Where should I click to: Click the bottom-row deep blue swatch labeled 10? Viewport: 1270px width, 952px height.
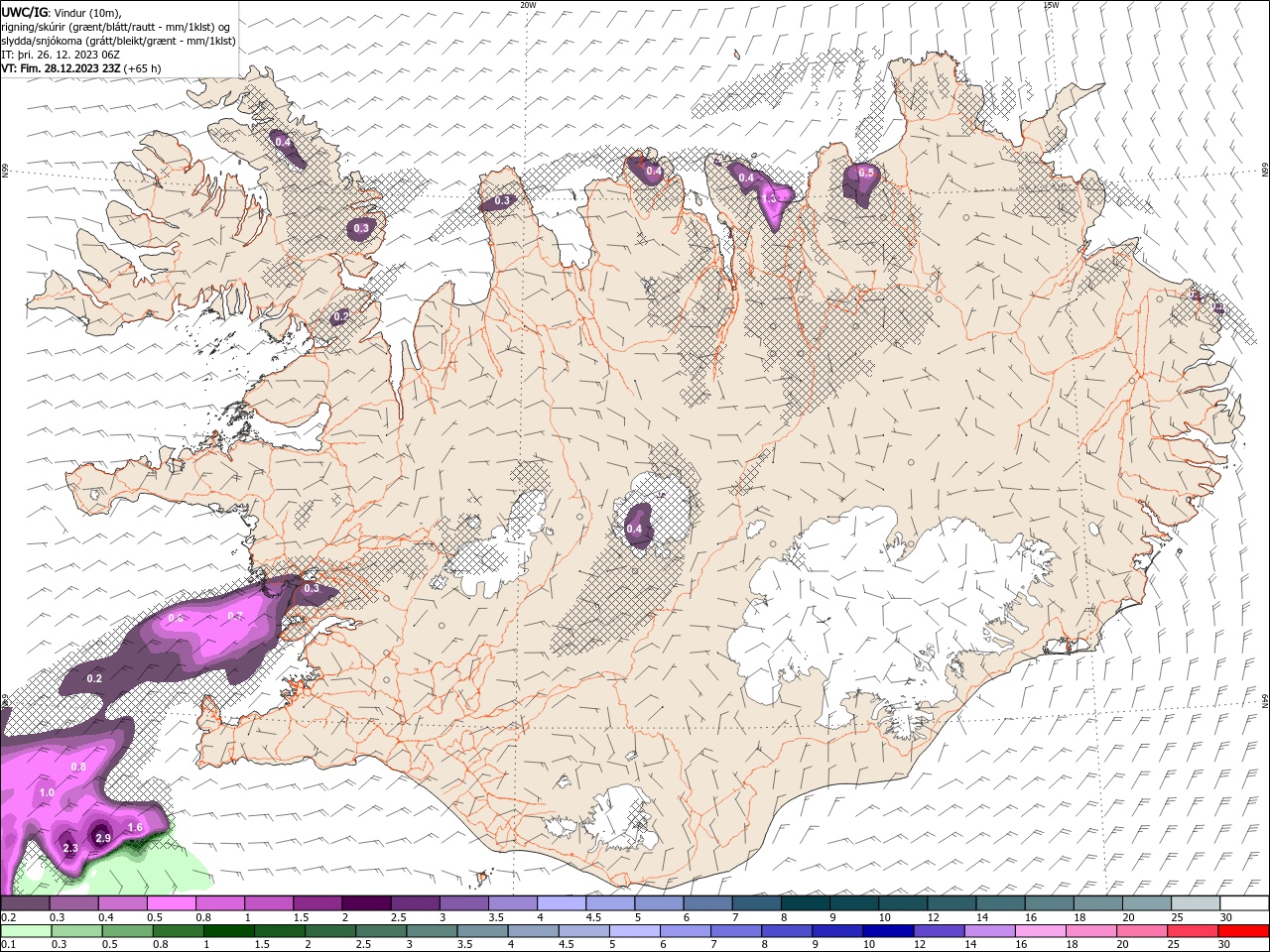click(887, 931)
